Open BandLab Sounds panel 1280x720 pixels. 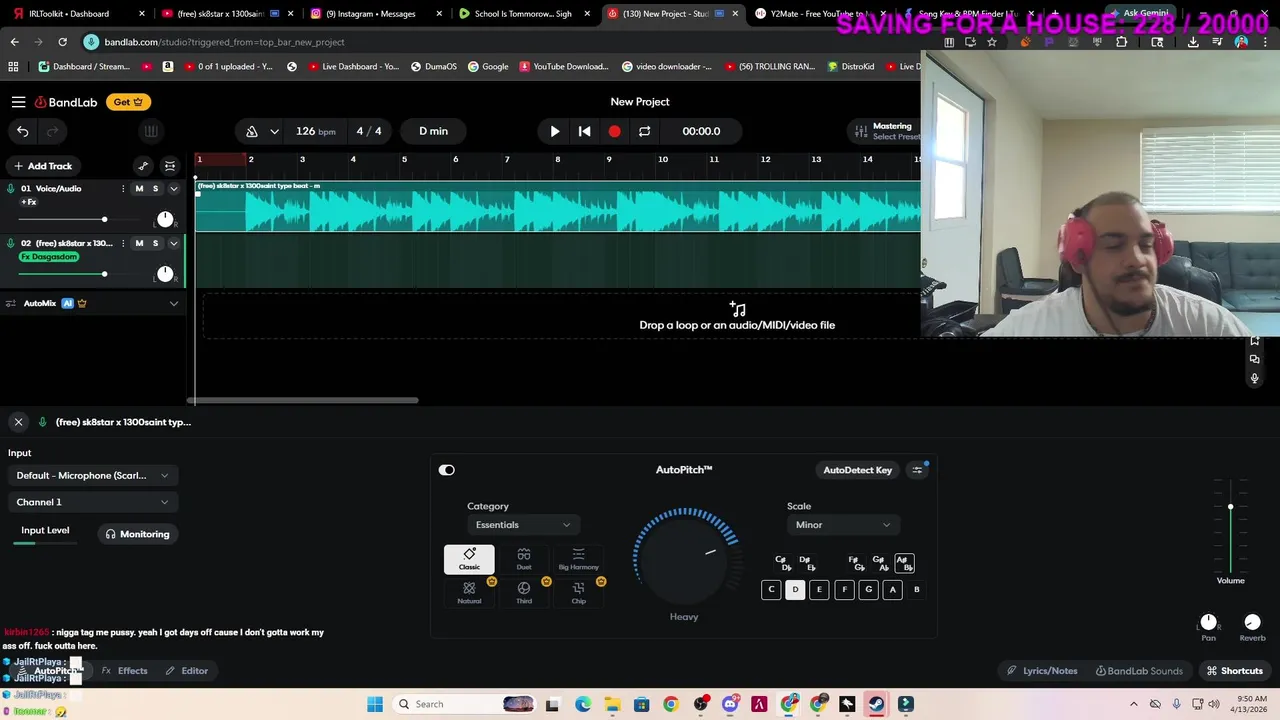pyautogui.click(x=1139, y=671)
